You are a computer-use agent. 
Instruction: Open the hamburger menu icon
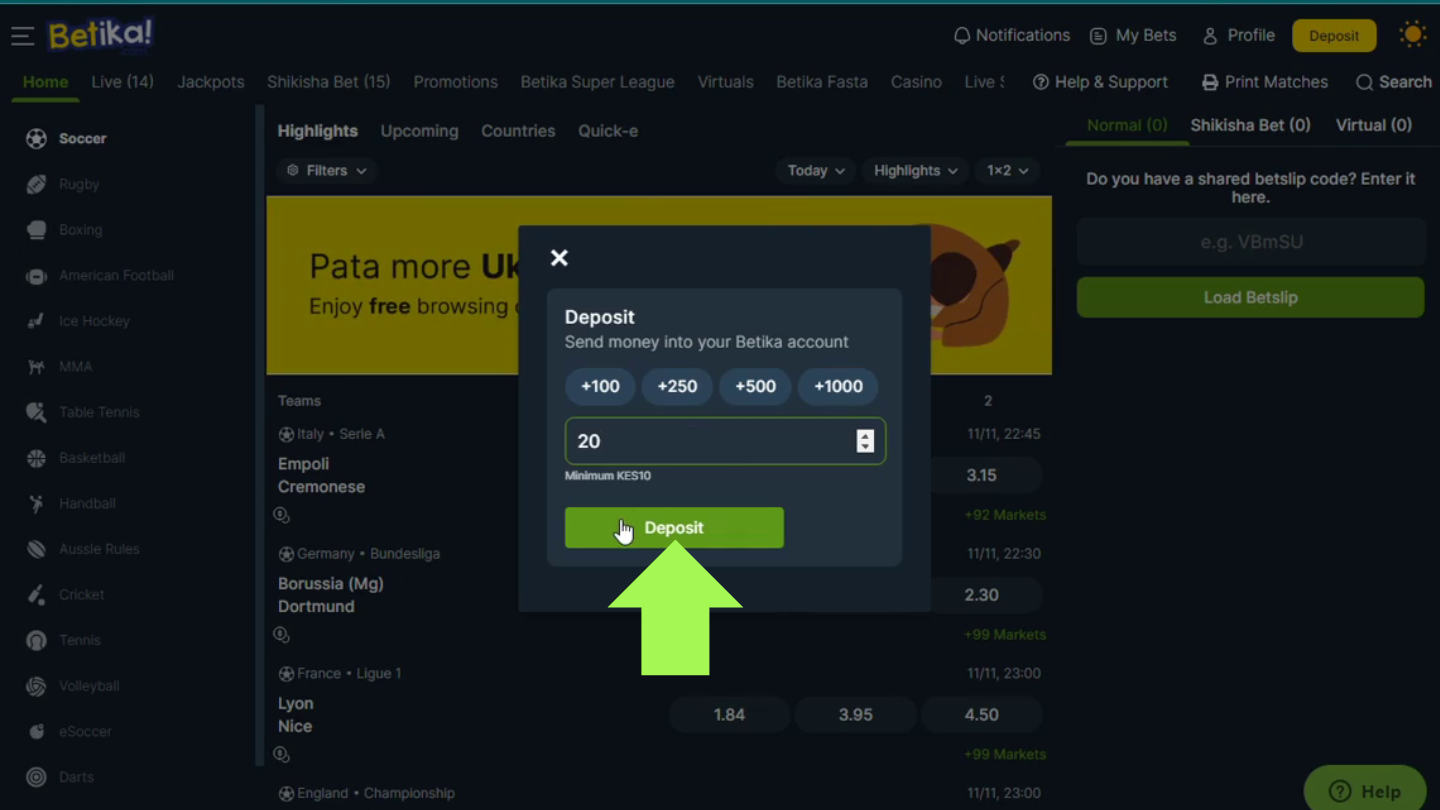pos(22,36)
